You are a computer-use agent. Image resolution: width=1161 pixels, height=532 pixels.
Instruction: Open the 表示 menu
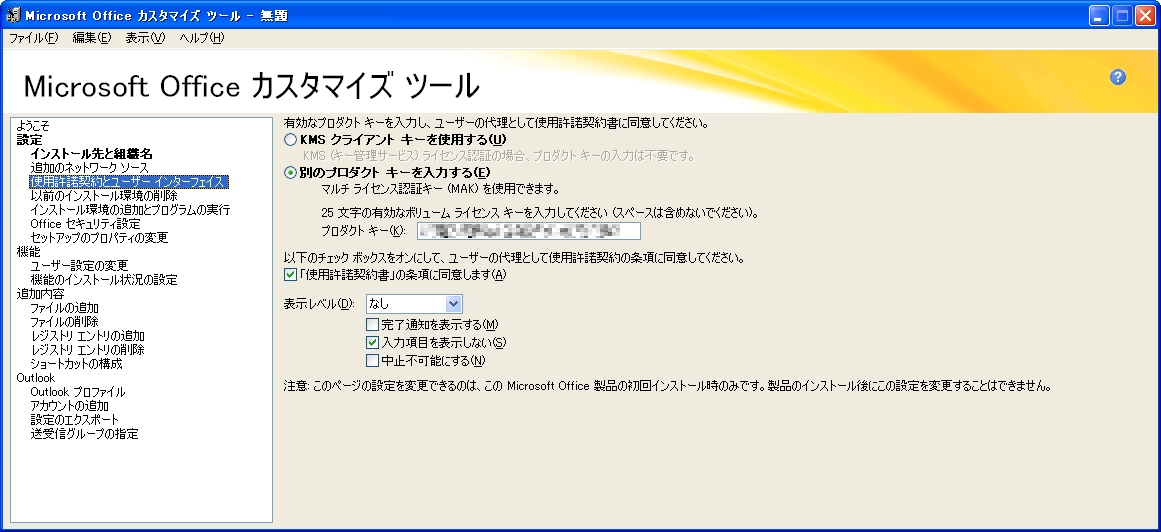click(144, 38)
